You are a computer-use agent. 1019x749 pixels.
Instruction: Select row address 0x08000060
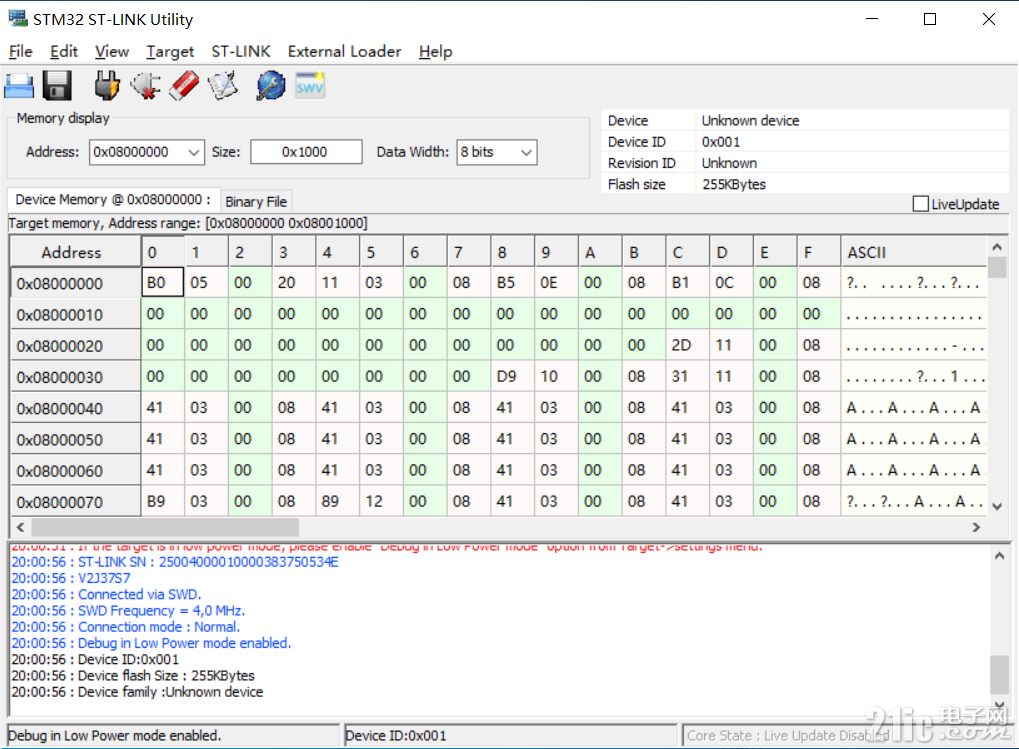(75, 470)
